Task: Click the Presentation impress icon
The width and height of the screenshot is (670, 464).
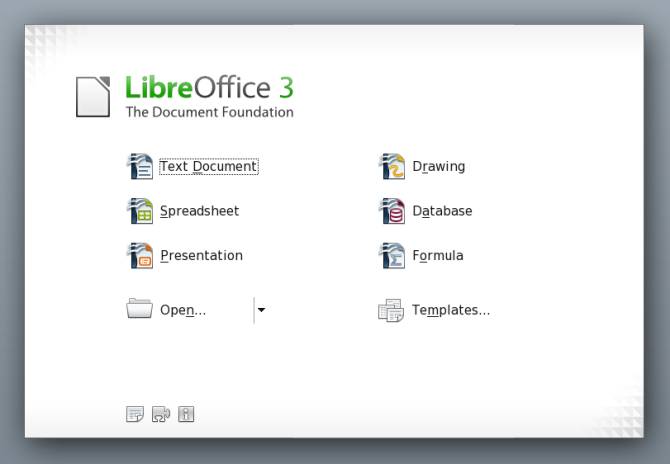Action: click(140, 255)
